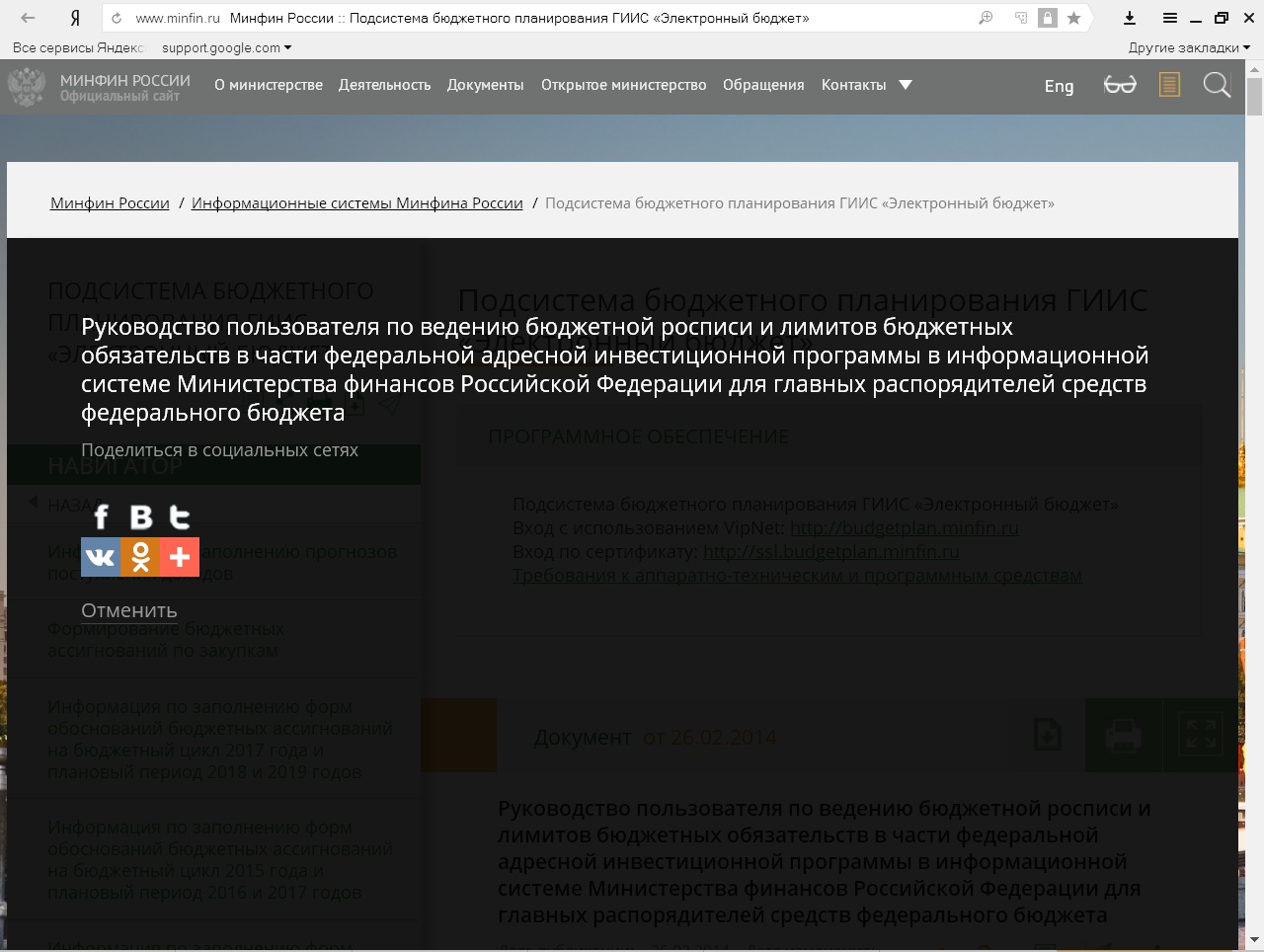Screen dimensions: 1264x952
Task: Click the Минфин России emblem logo
Action: (x=27, y=86)
